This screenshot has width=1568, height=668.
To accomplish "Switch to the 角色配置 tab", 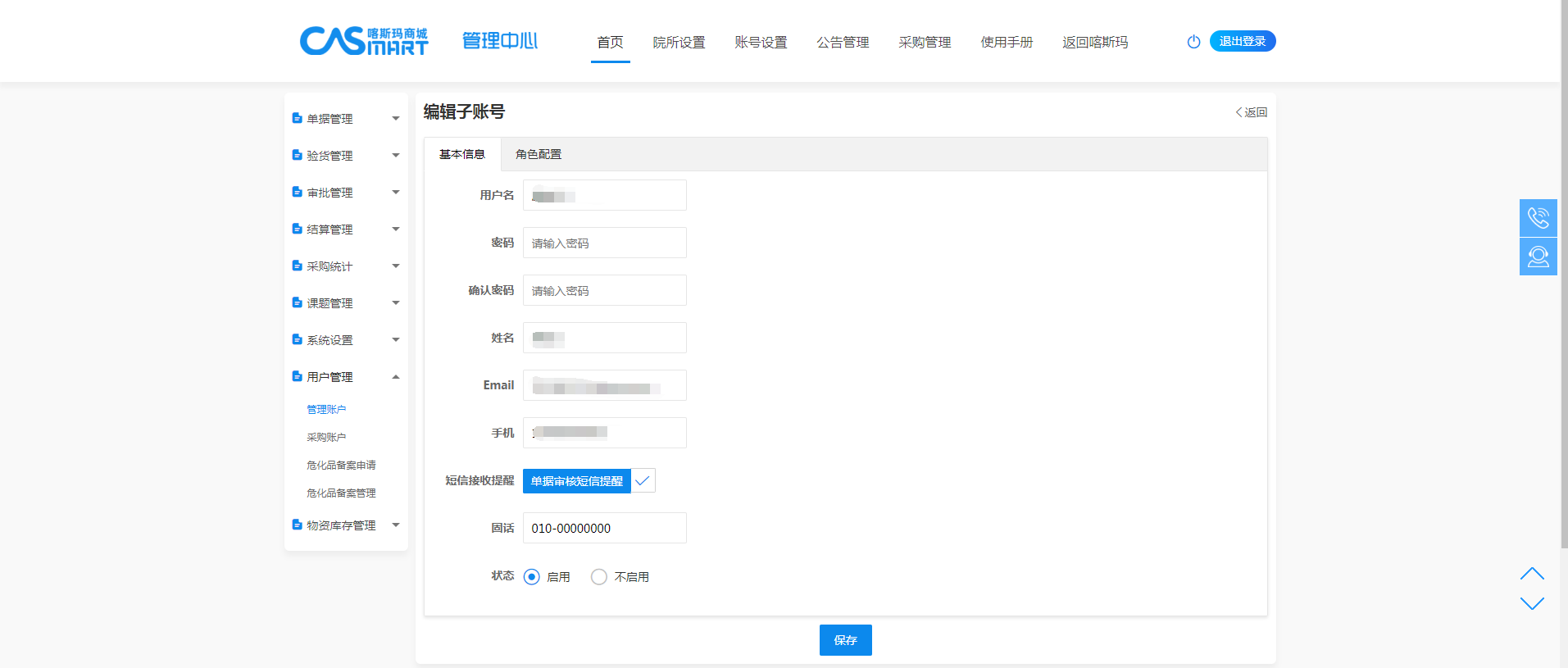I will pos(539,154).
